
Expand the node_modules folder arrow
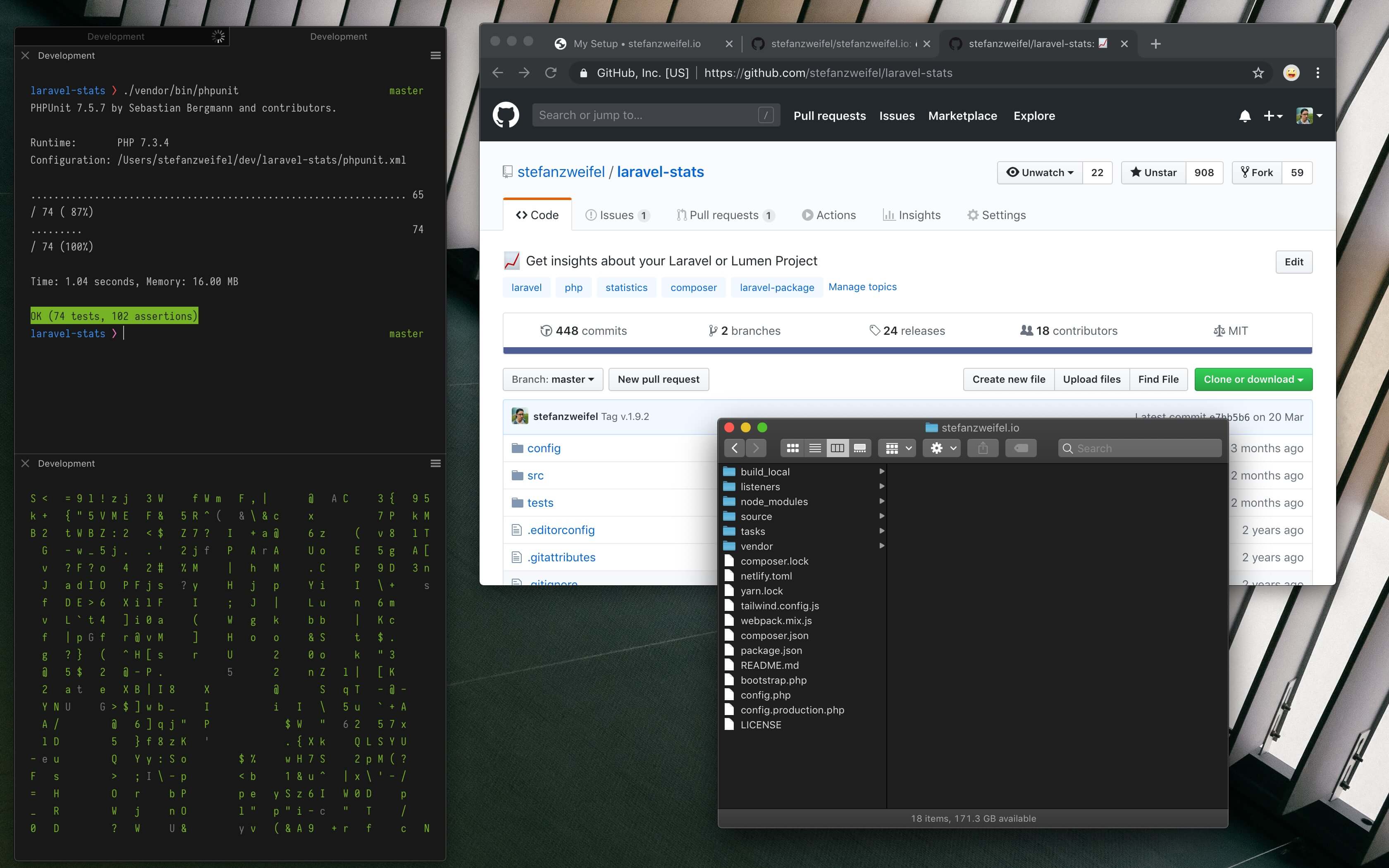click(882, 501)
